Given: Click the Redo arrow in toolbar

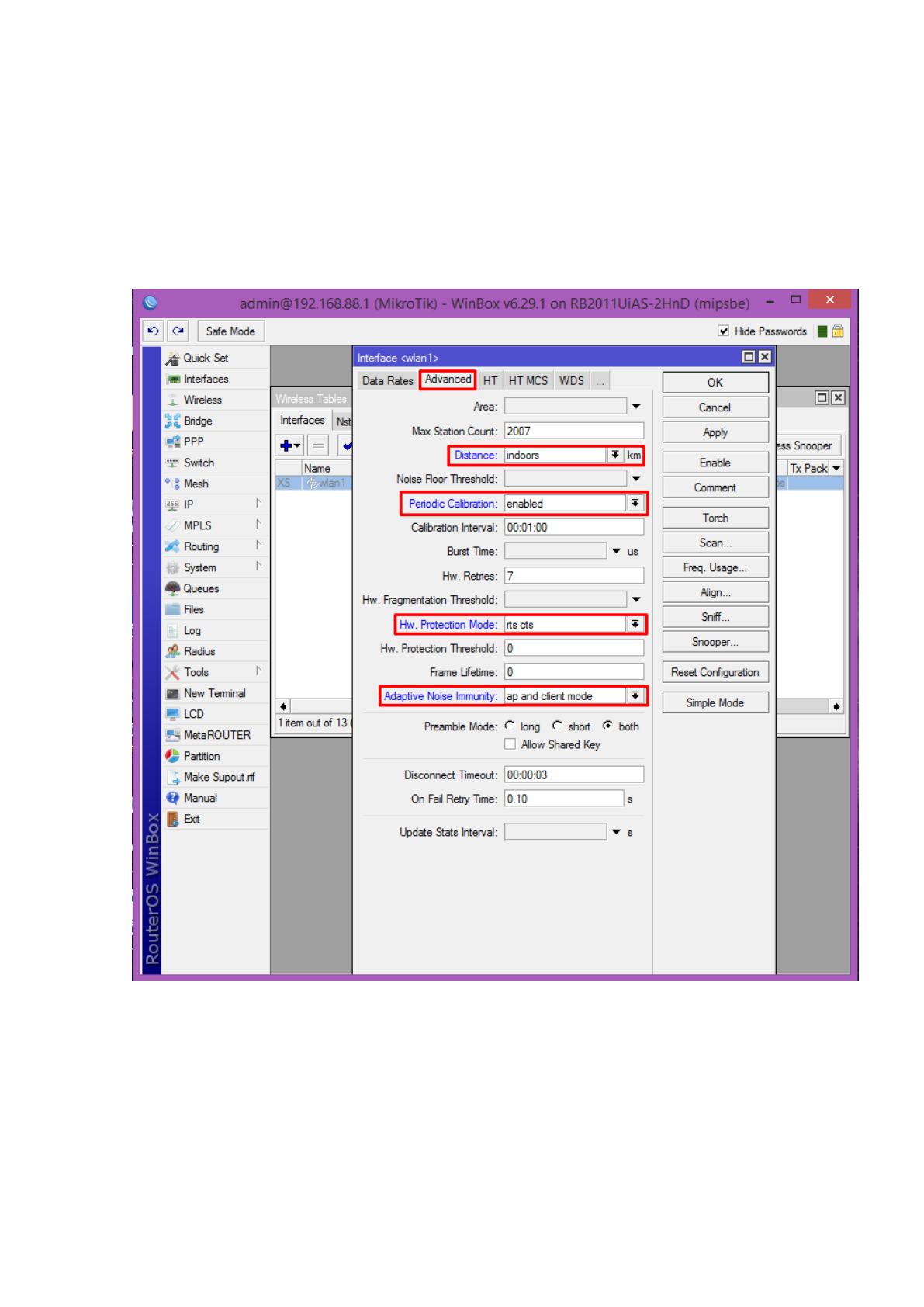Looking at the screenshot, I should (178, 331).
